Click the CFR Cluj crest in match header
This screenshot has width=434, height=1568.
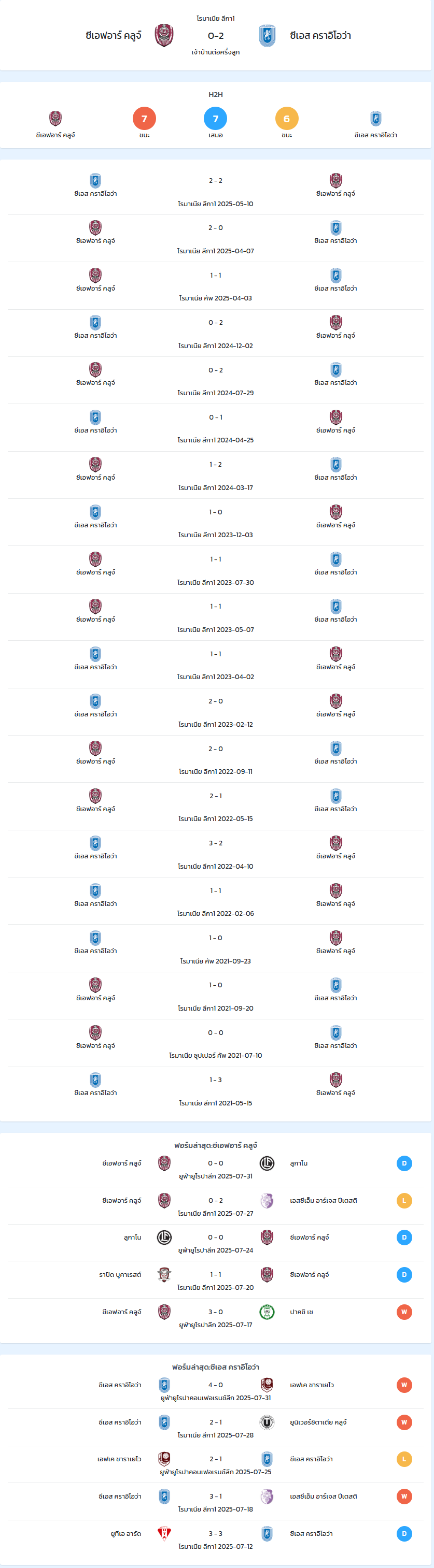164,35
